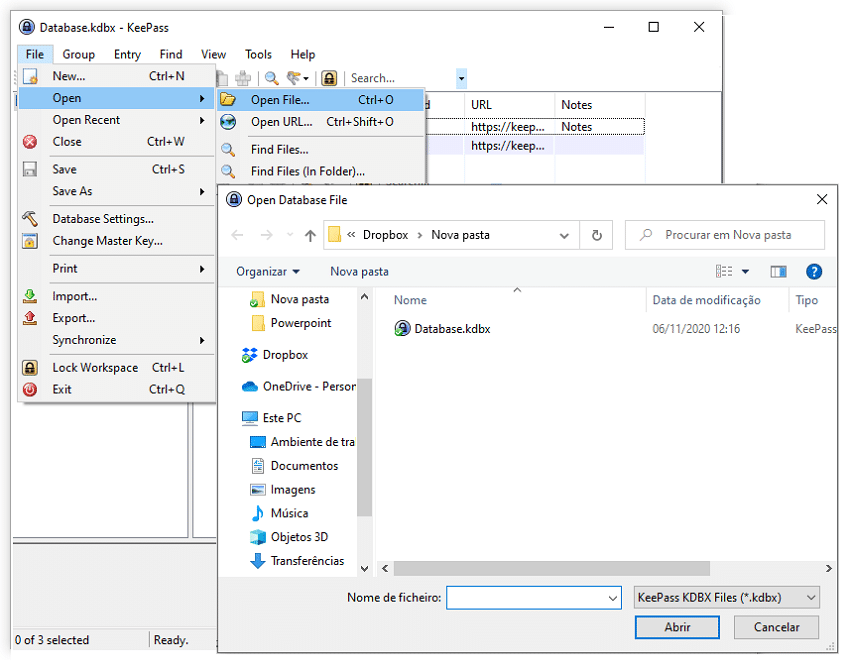Open the Group menu
This screenshot has height=670, width=850.
[x=79, y=55]
